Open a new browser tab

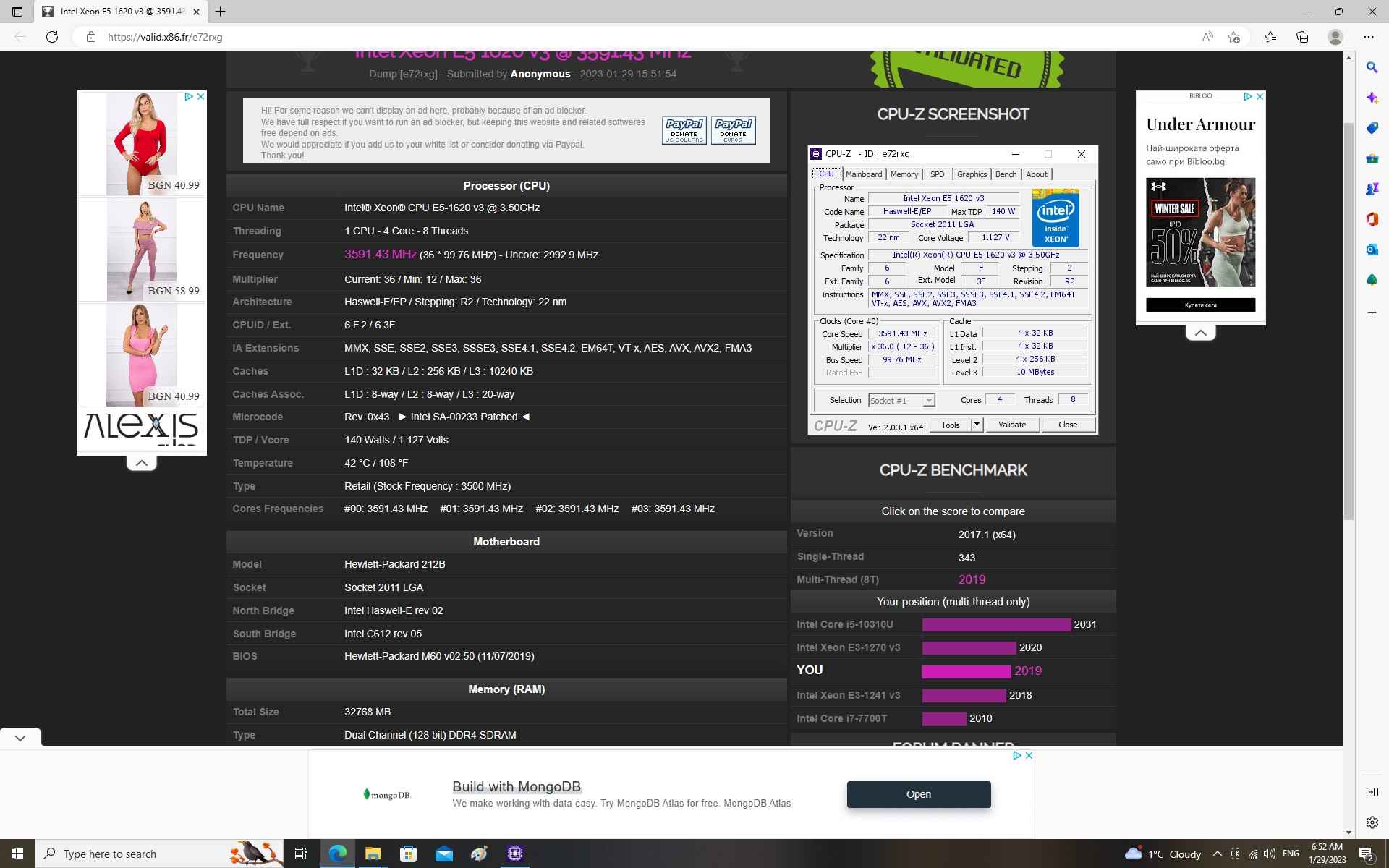click(x=221, y=12)
